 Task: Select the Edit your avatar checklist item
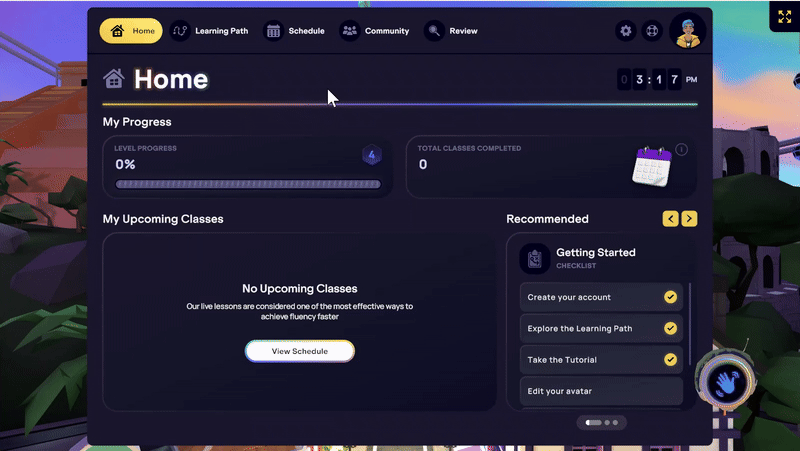(601, 390)
